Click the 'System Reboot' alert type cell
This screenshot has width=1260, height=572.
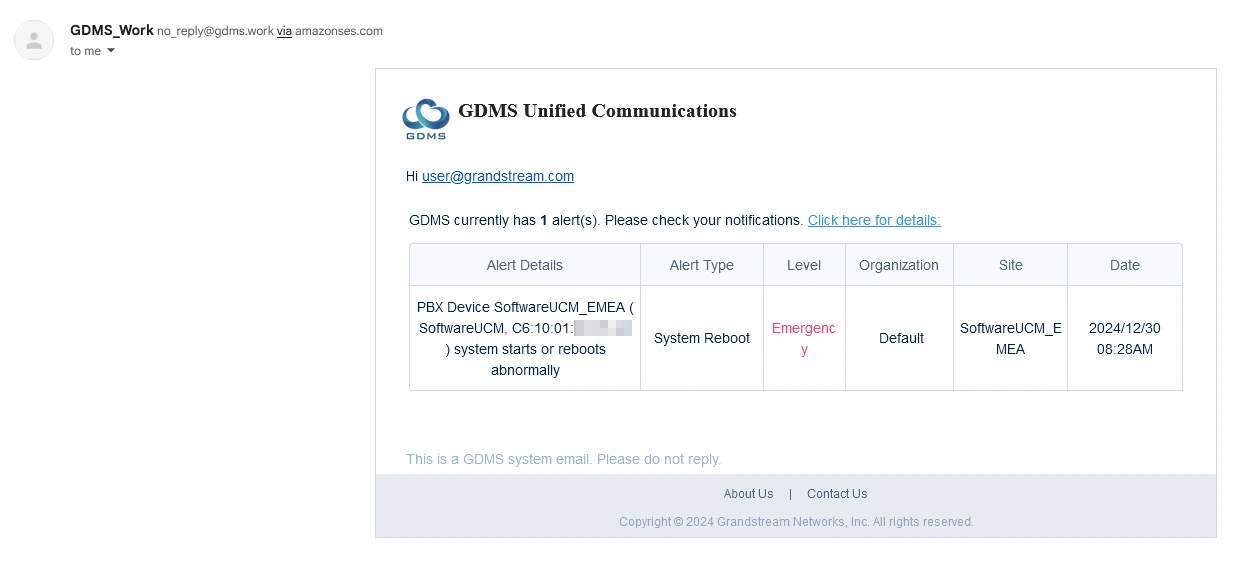702,338
